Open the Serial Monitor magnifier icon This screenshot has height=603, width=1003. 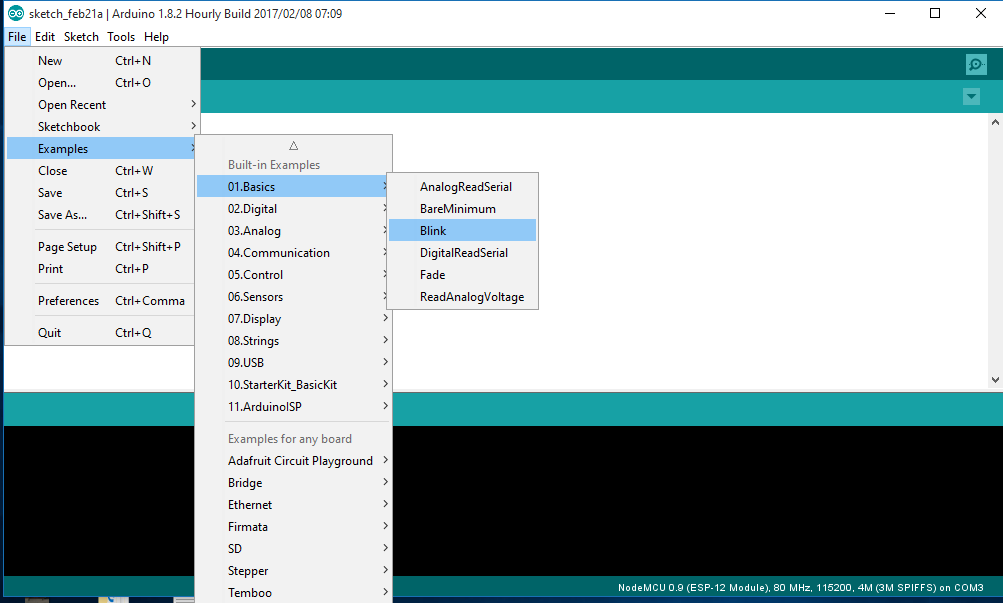tap(976, 65)
